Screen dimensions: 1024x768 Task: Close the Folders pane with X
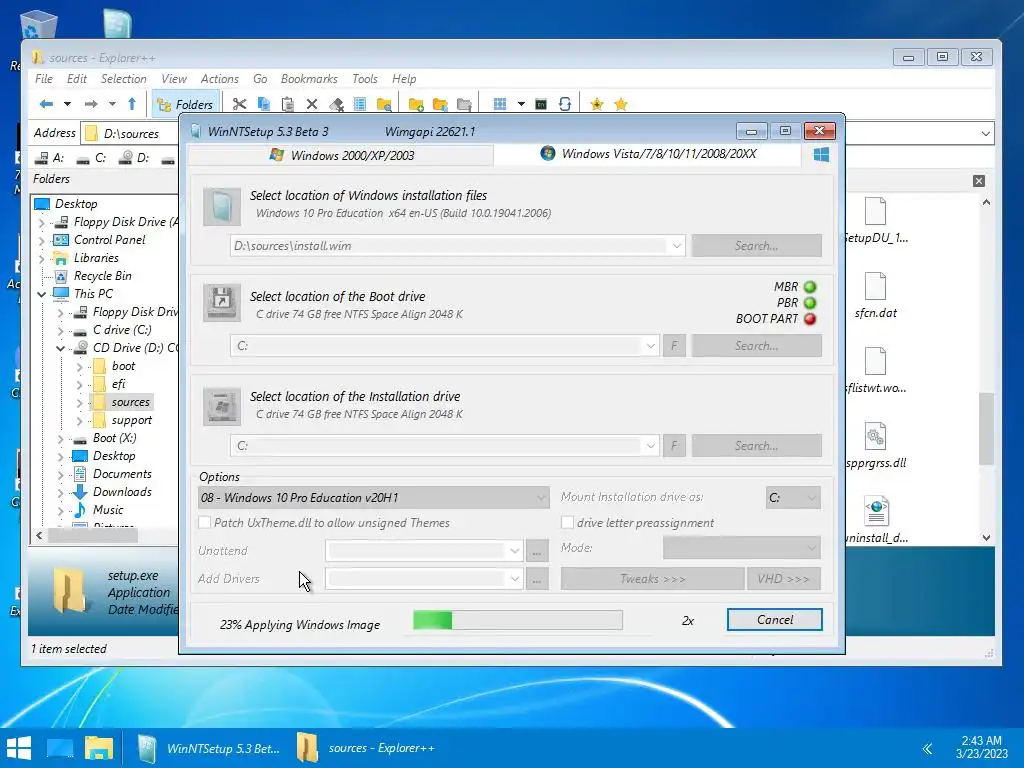pyautogui.click(x=978, y=181)
